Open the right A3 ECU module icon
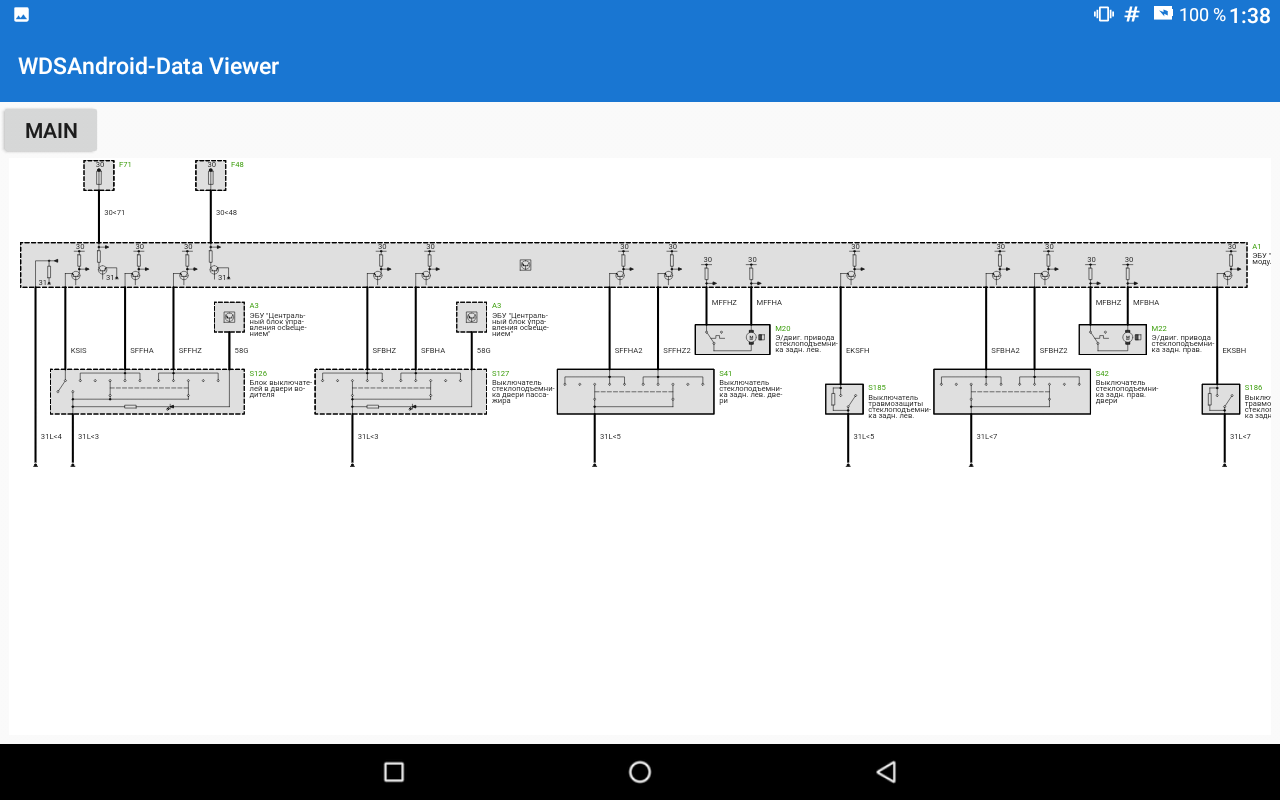Image resolution: width=1280 pixels, height=800 pixels. tap(471, 316)
